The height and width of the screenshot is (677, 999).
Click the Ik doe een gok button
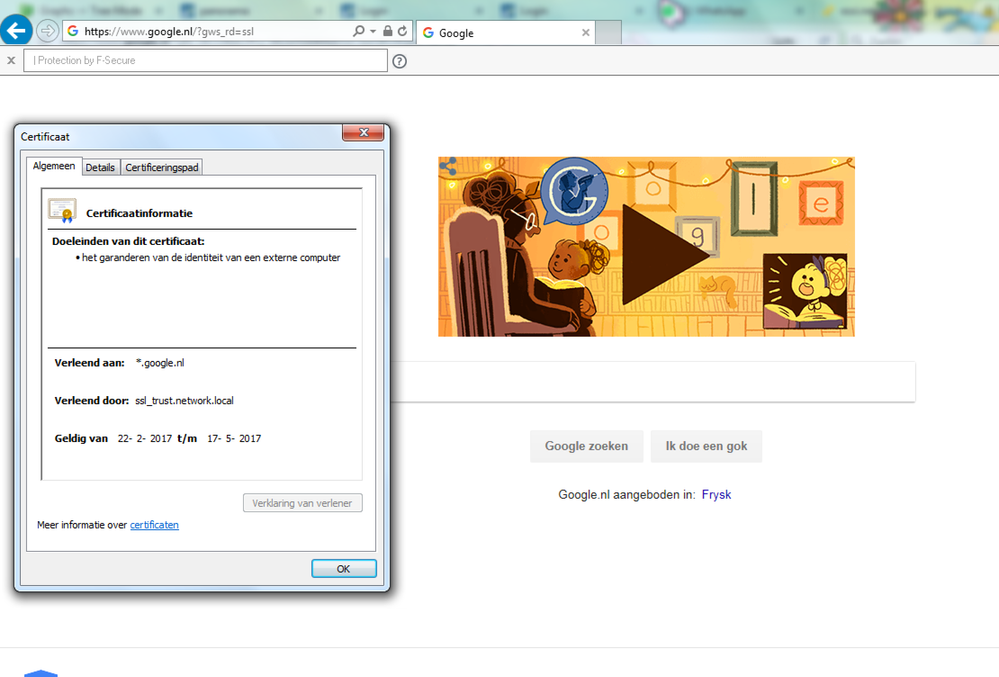tap(706, 446)
